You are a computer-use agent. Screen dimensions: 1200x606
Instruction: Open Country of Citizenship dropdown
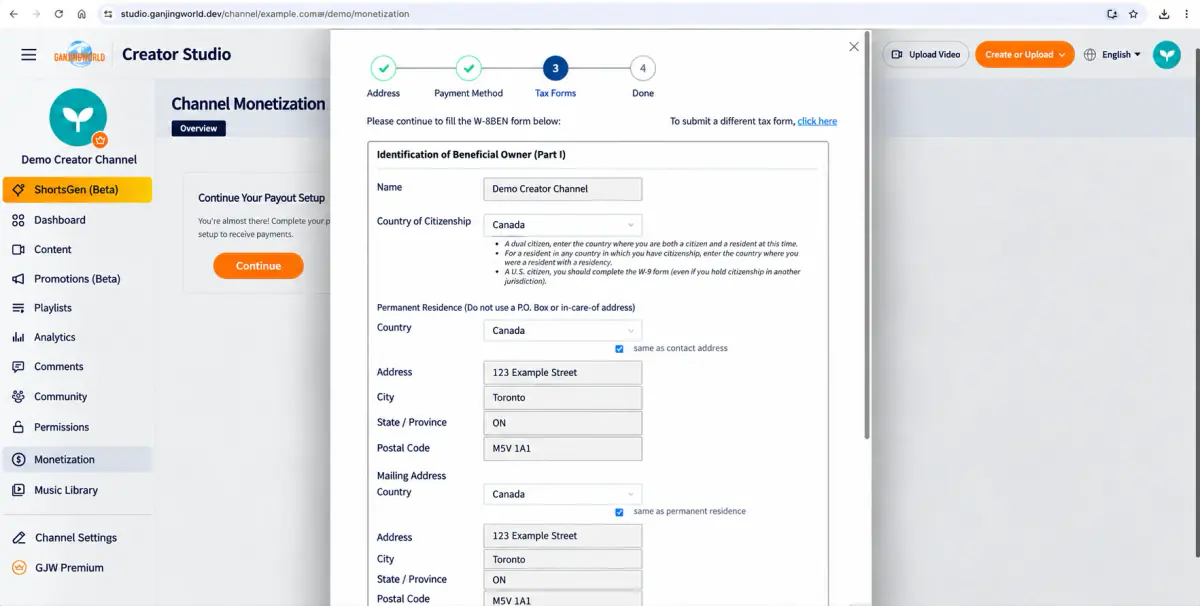562,225
